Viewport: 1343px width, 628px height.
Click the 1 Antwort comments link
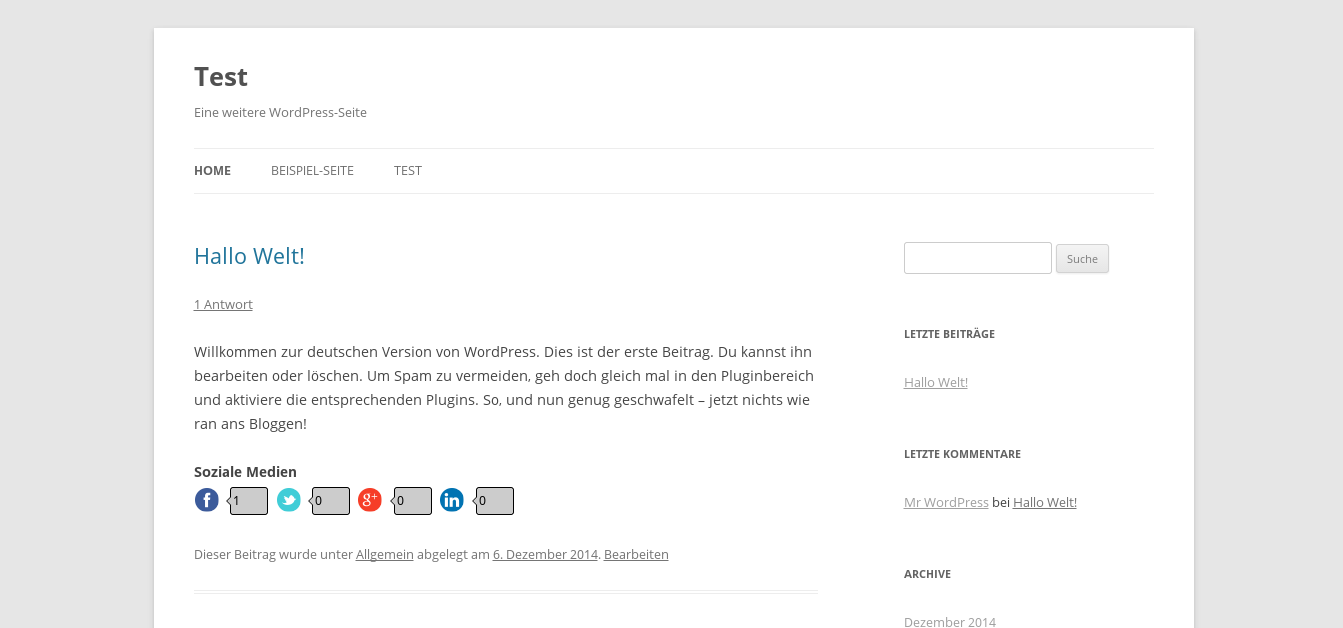pyautogui.click(x=223, y=304)
